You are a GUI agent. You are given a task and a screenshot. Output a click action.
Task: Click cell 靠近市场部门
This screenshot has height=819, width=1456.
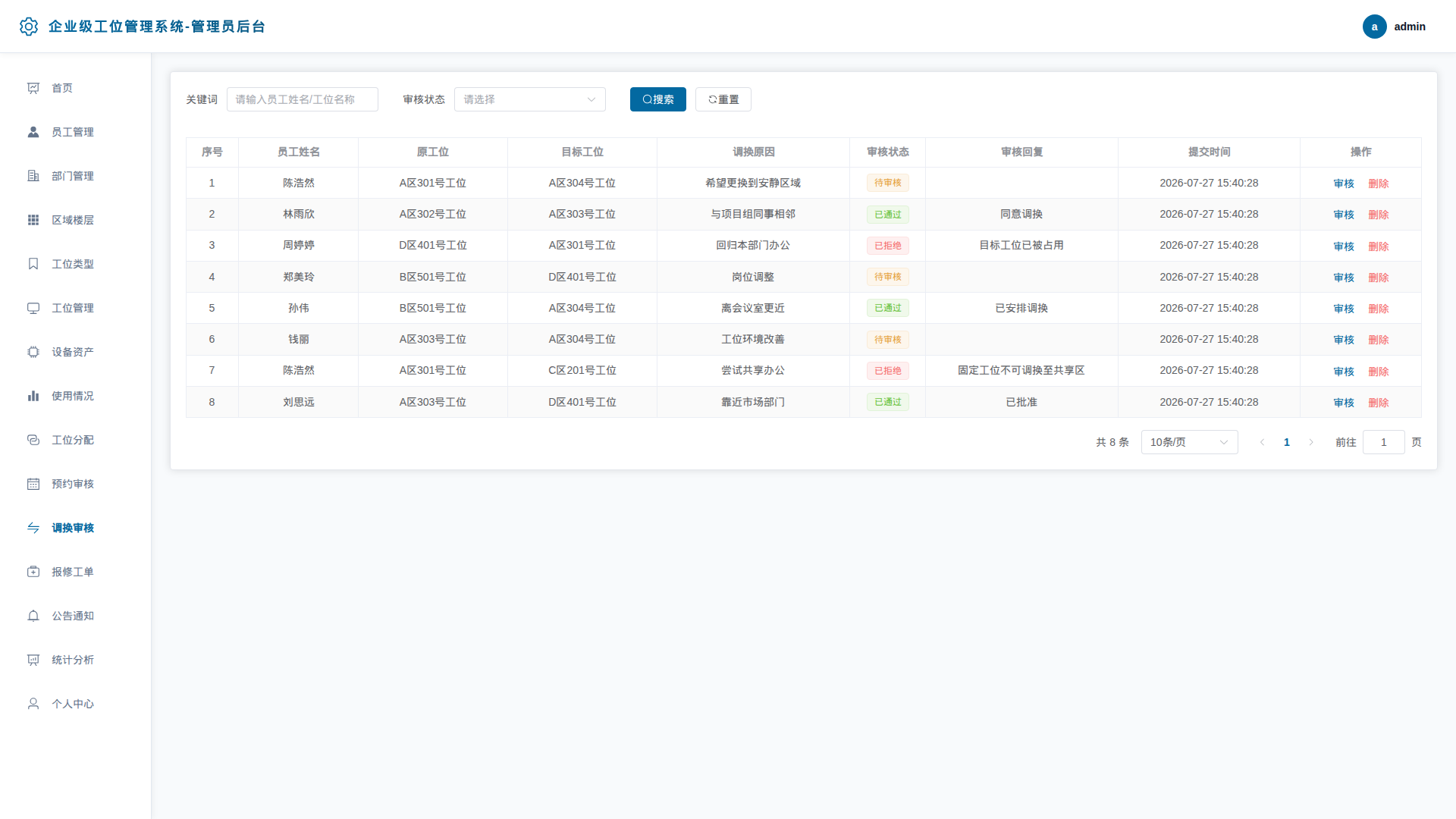coord(752,402)
